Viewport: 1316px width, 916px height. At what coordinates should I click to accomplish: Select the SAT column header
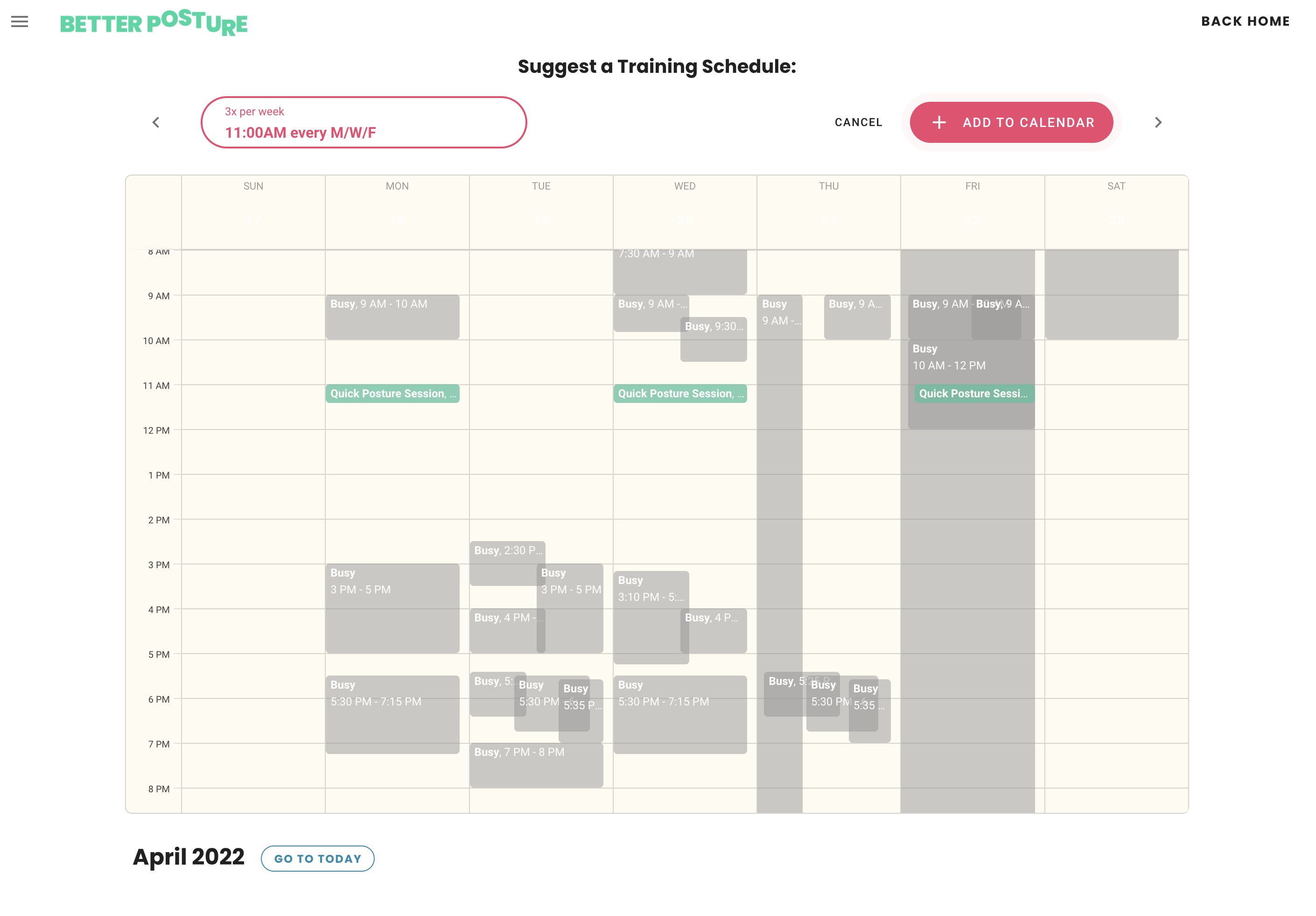click(x=1116, y=186)
